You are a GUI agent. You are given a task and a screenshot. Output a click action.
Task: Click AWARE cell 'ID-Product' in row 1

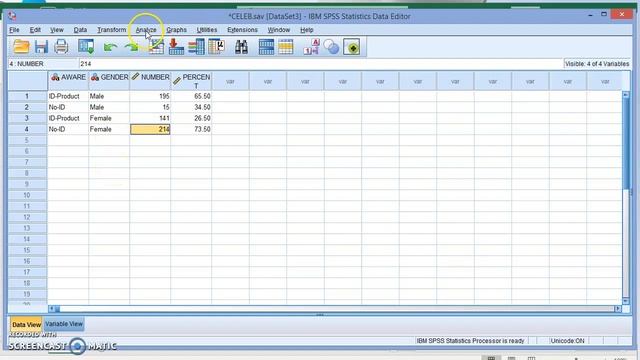point(68,96)
